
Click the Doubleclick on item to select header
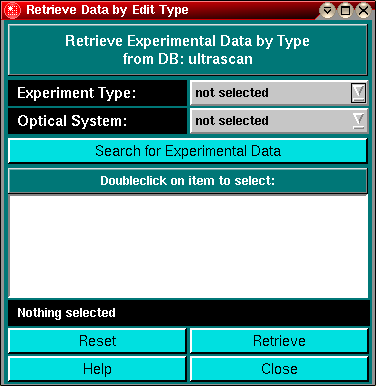coord(188,181)
